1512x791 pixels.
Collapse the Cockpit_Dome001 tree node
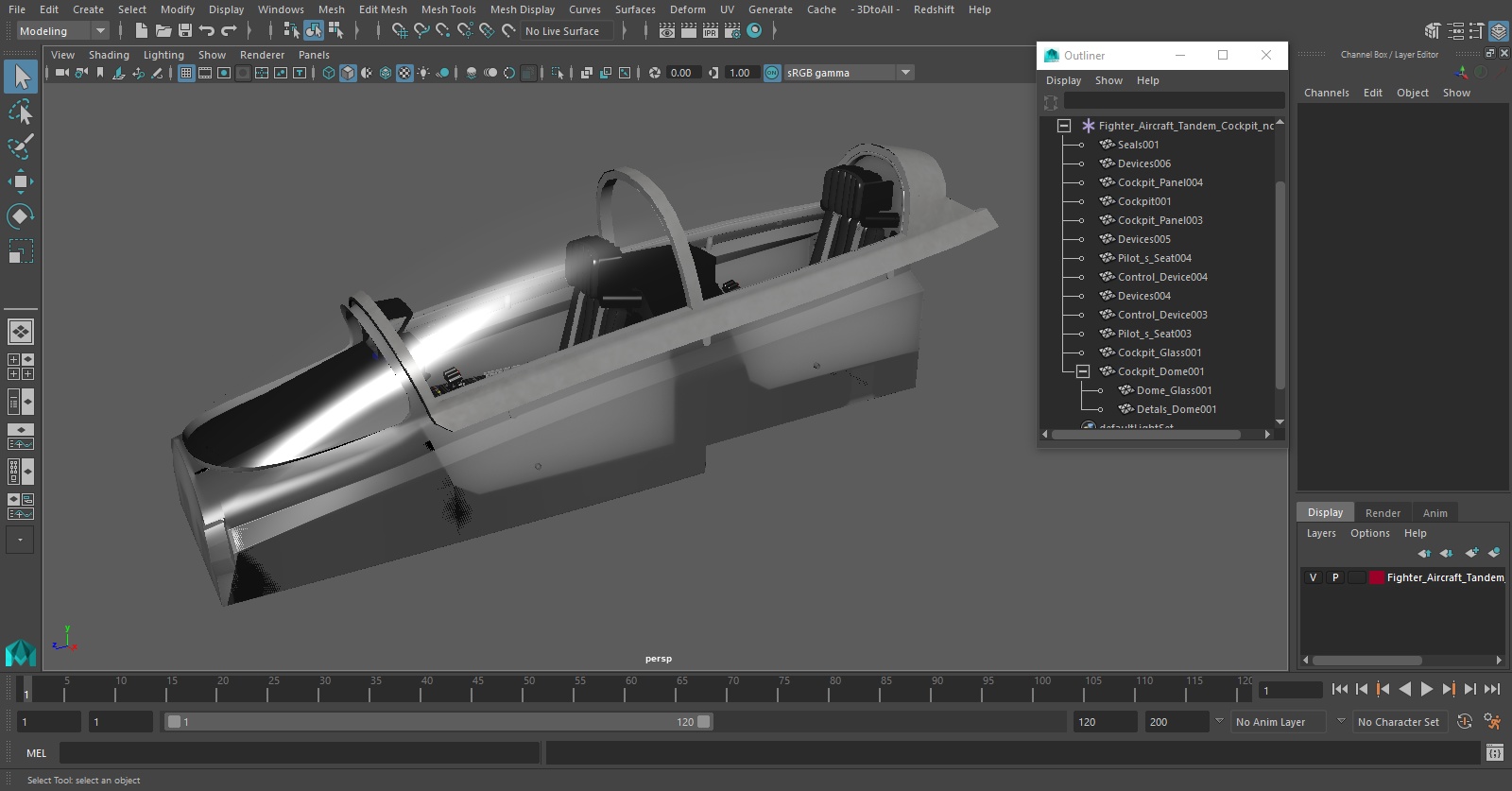[1083, 371]
